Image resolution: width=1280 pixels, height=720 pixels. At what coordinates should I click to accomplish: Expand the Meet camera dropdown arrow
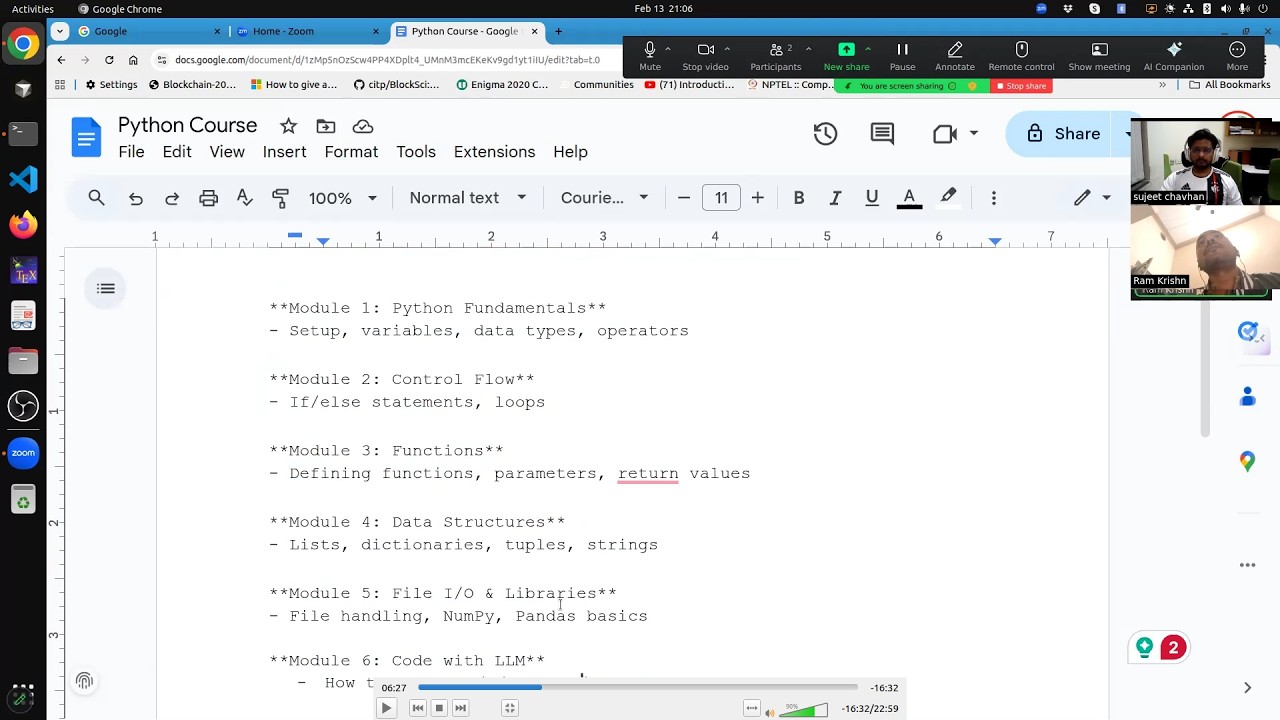973,134
